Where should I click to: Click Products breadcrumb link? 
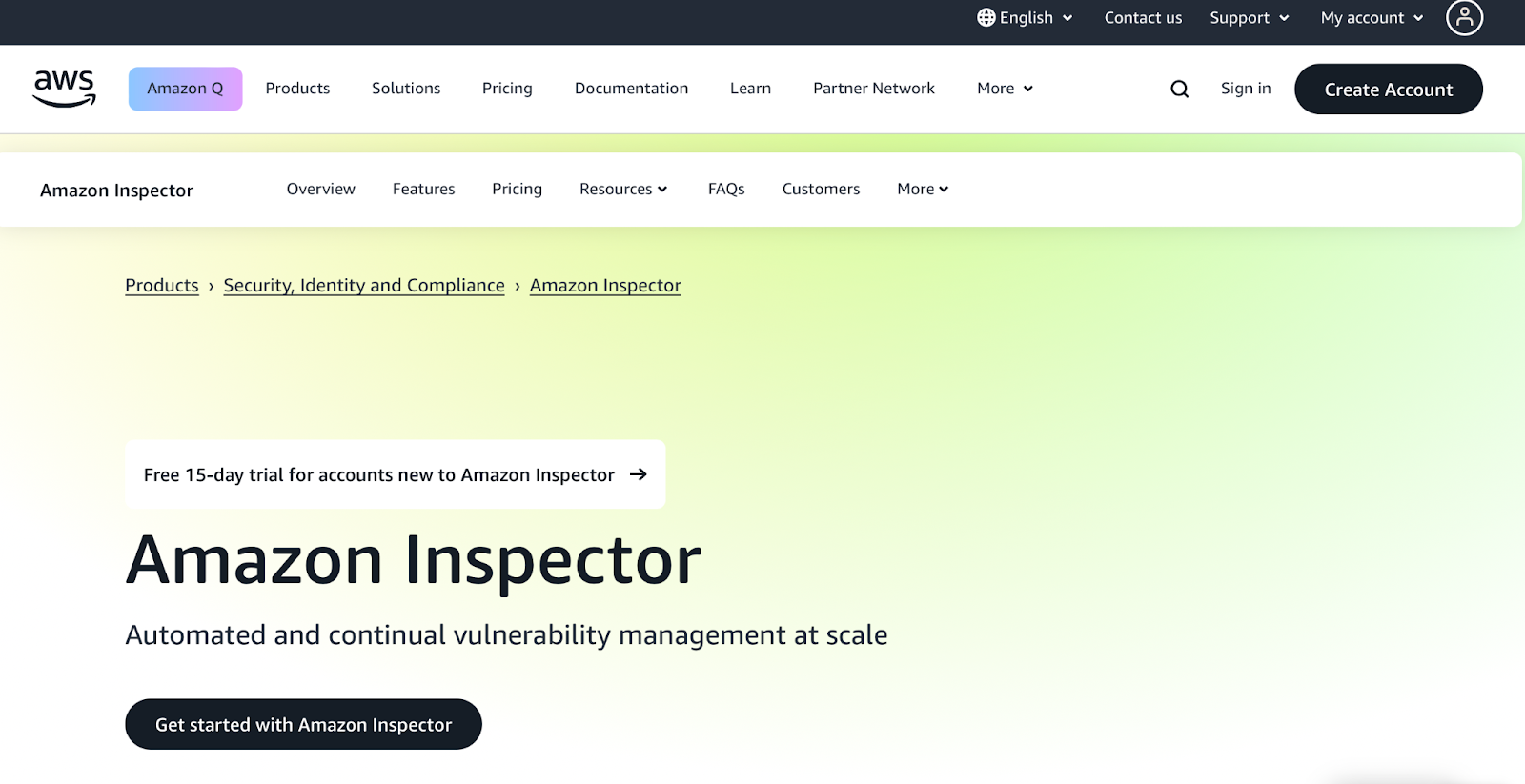(162, 285)
